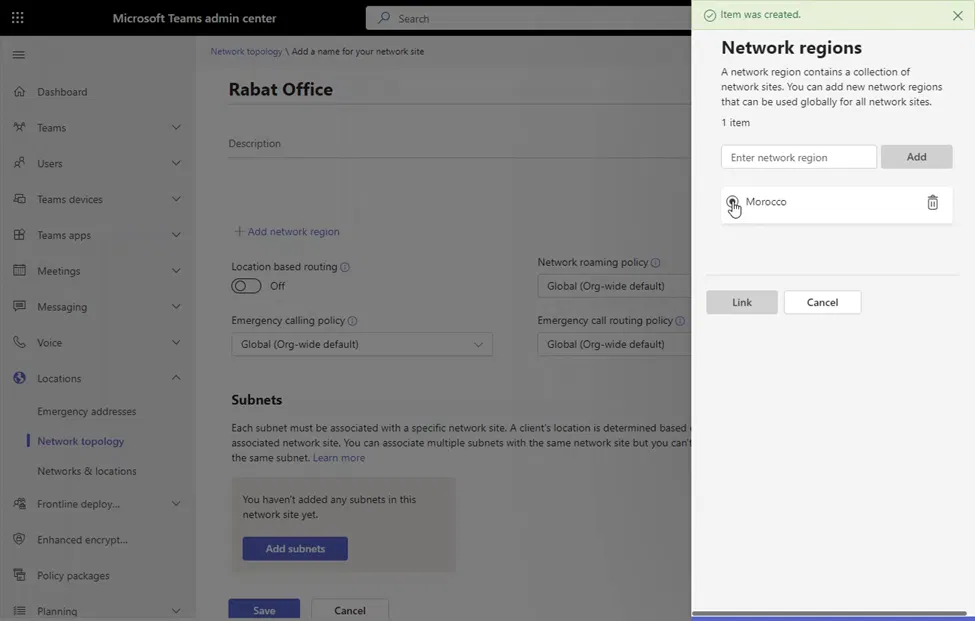This screenshot has height=621, width=975.
Task: Click the Add subnets button
Action: click(295, 549)
